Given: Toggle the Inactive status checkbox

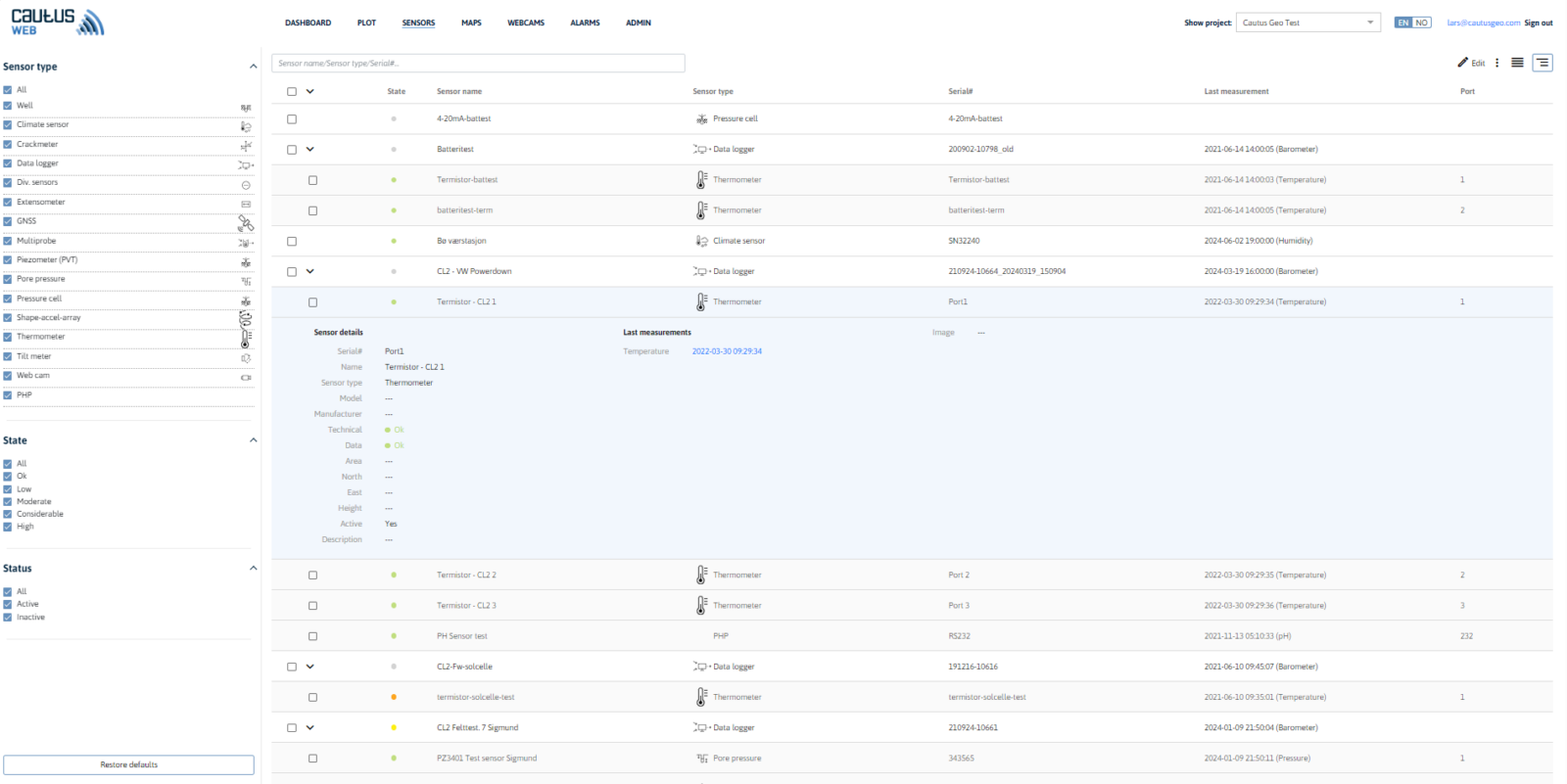Looking at the screenshot, I should click(x=8, y=618).
